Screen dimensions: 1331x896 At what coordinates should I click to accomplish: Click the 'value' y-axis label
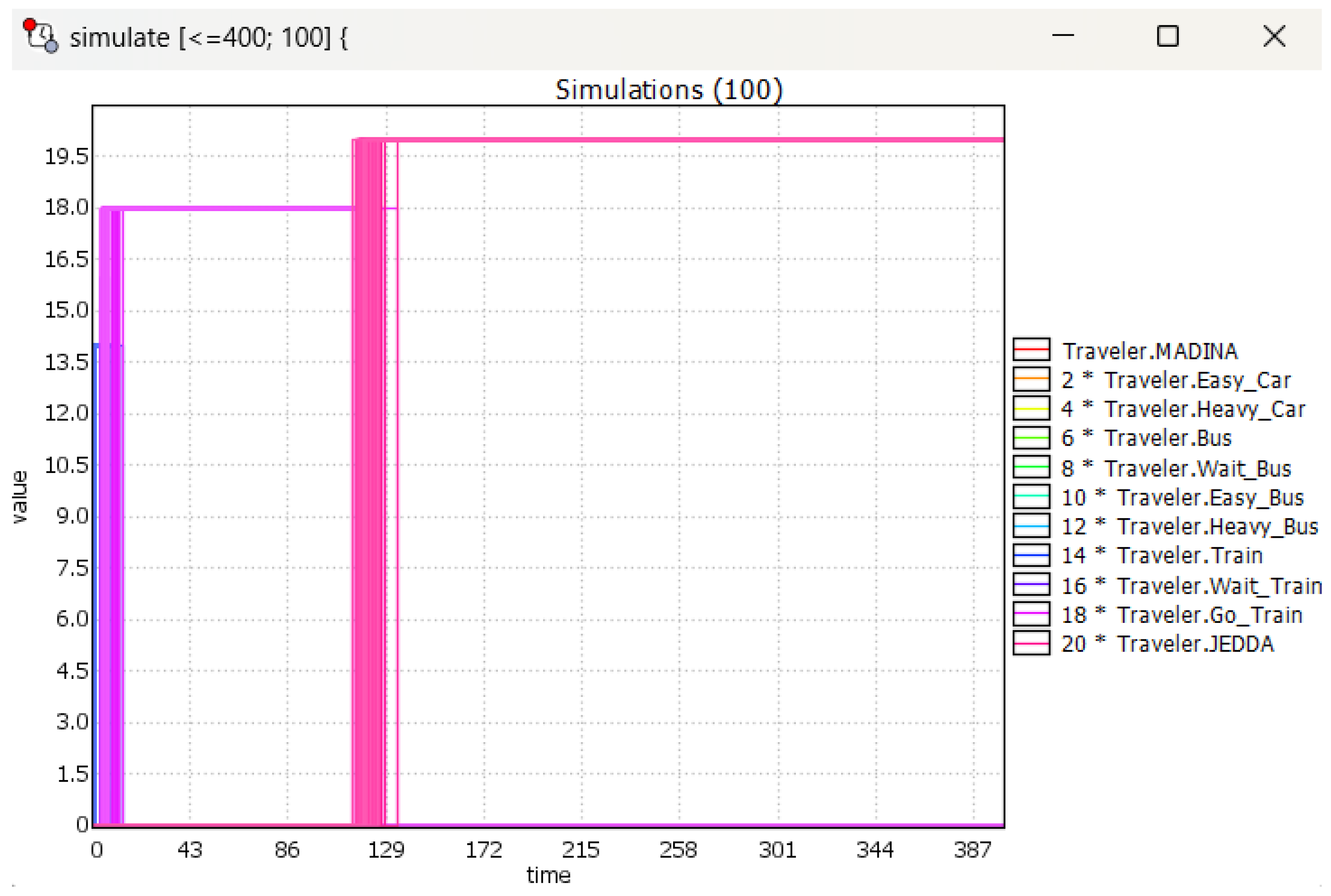pos(19,497)
